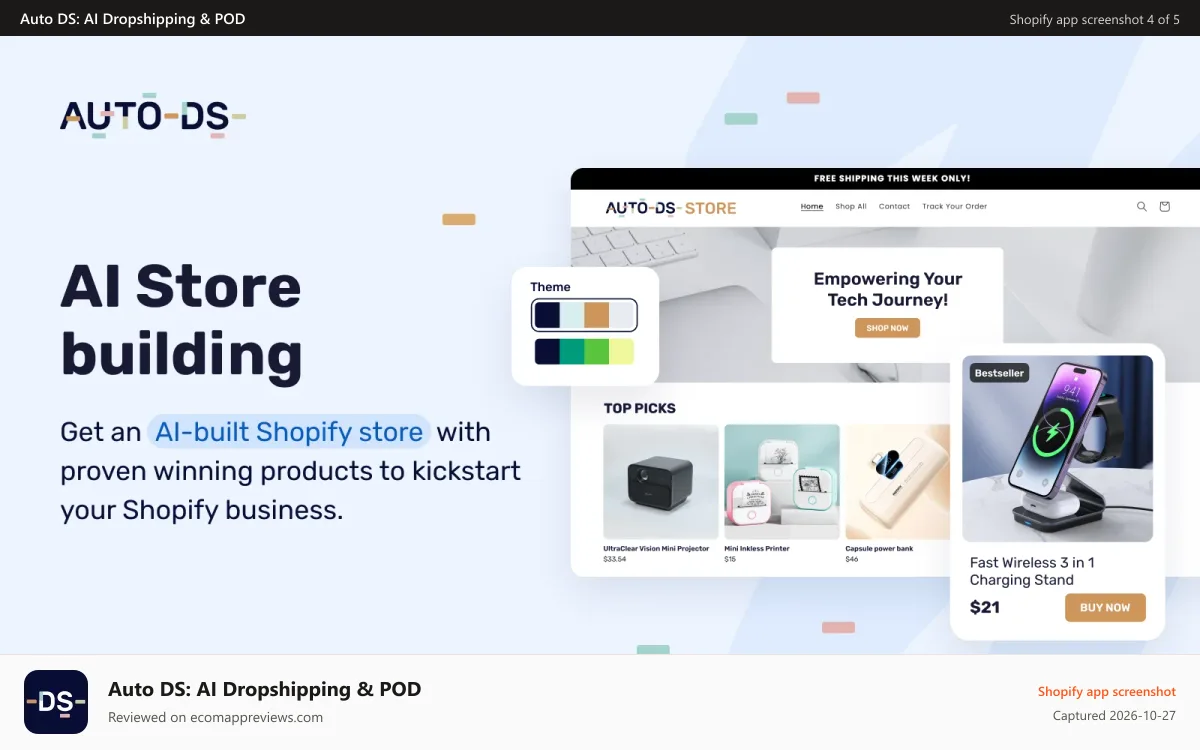Select the teal swatch in second theme
The height and width of the screenshot is (750, 1200).
tap(572, 351)
